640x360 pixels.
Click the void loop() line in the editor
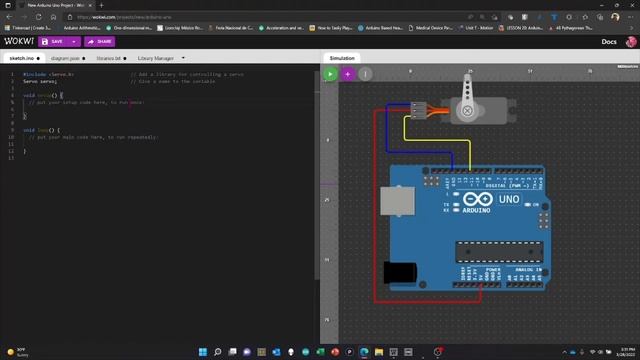pyautogui.click(x=42, y=130)
